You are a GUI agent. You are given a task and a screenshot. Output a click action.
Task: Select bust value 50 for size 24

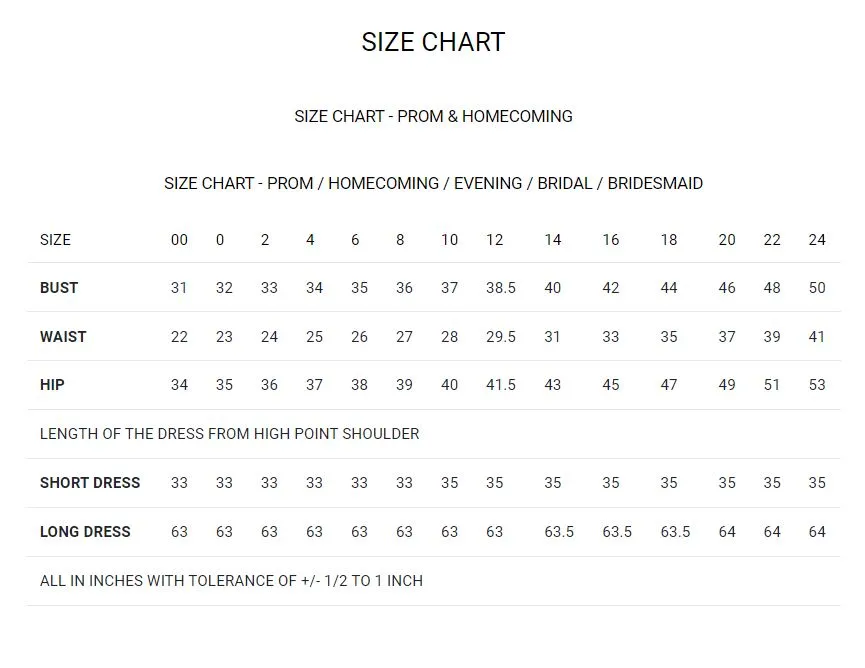(x=817, y=288)
